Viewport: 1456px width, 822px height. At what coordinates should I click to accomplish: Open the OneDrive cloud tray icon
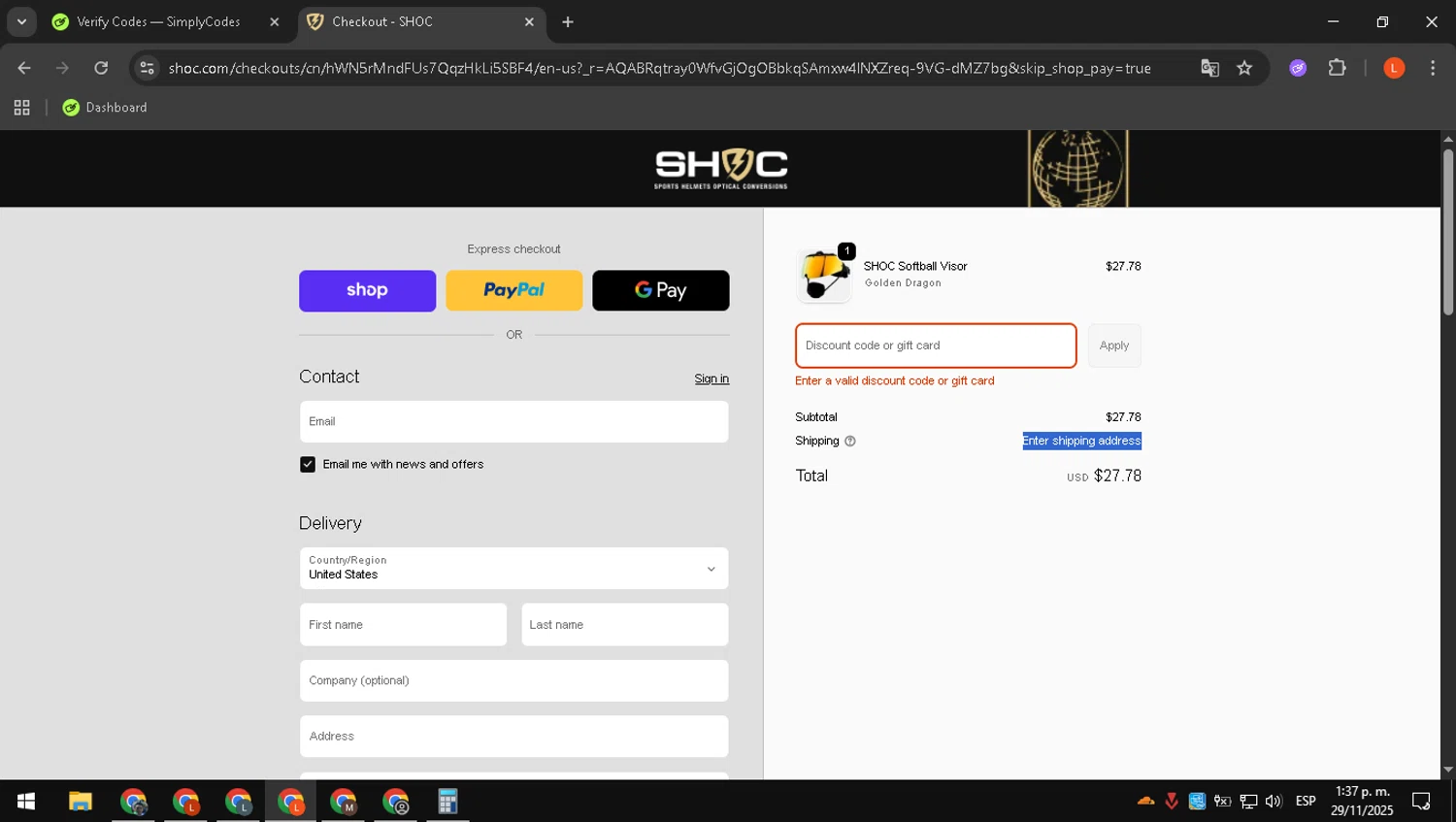(1145, 801)
